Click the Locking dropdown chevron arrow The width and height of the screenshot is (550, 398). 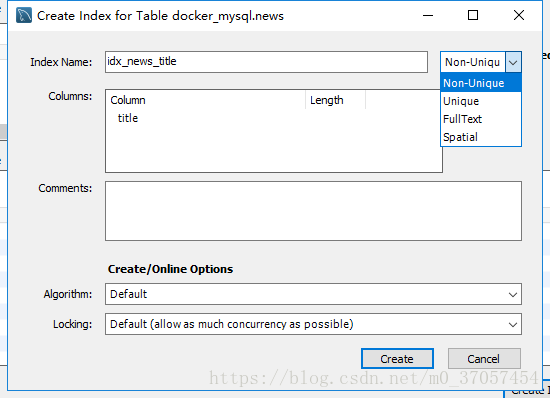513,325
